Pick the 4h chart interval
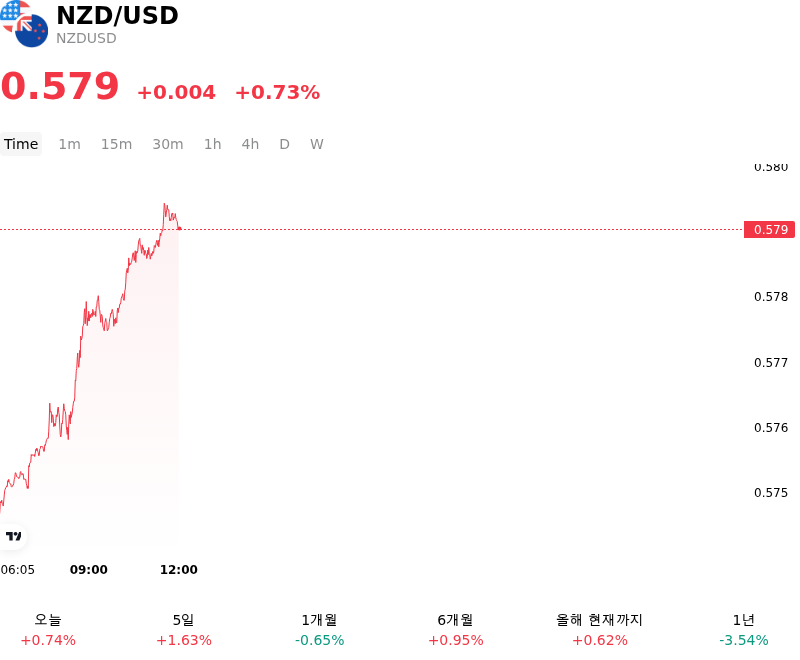 251,144
